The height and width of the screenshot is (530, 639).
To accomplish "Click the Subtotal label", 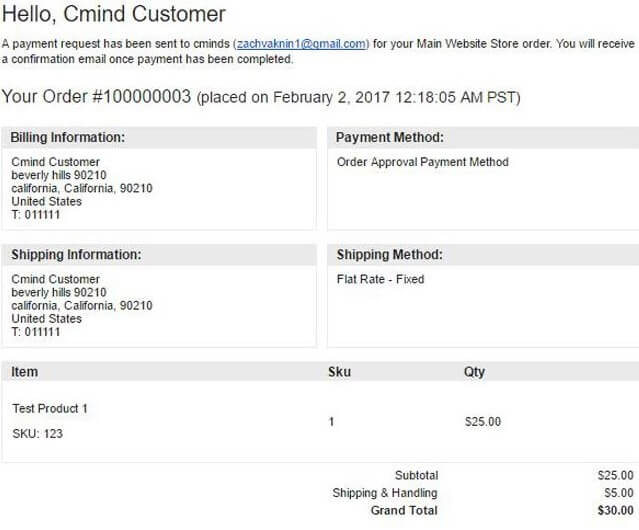I will pos(414,475).
